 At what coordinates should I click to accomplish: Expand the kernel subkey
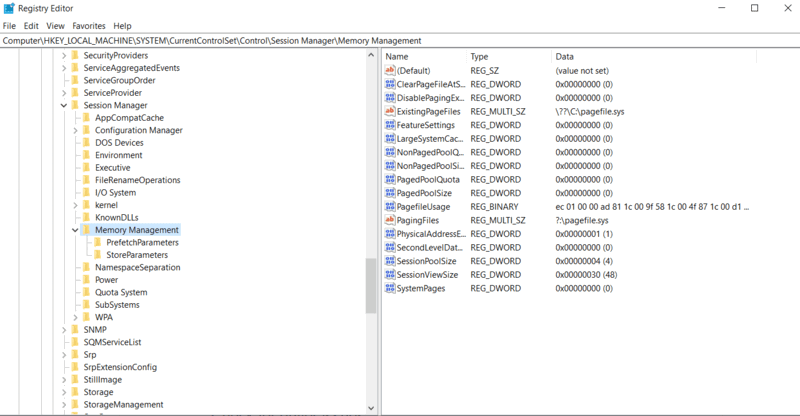click(75, 205)
